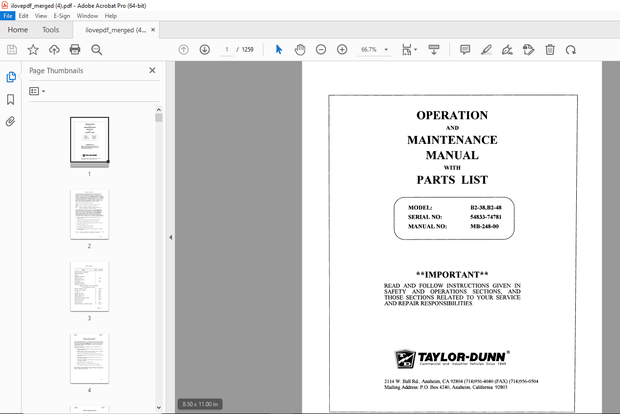Open the Help menu
The width and height of the screenshot is (620, 414).
(111, 16)
